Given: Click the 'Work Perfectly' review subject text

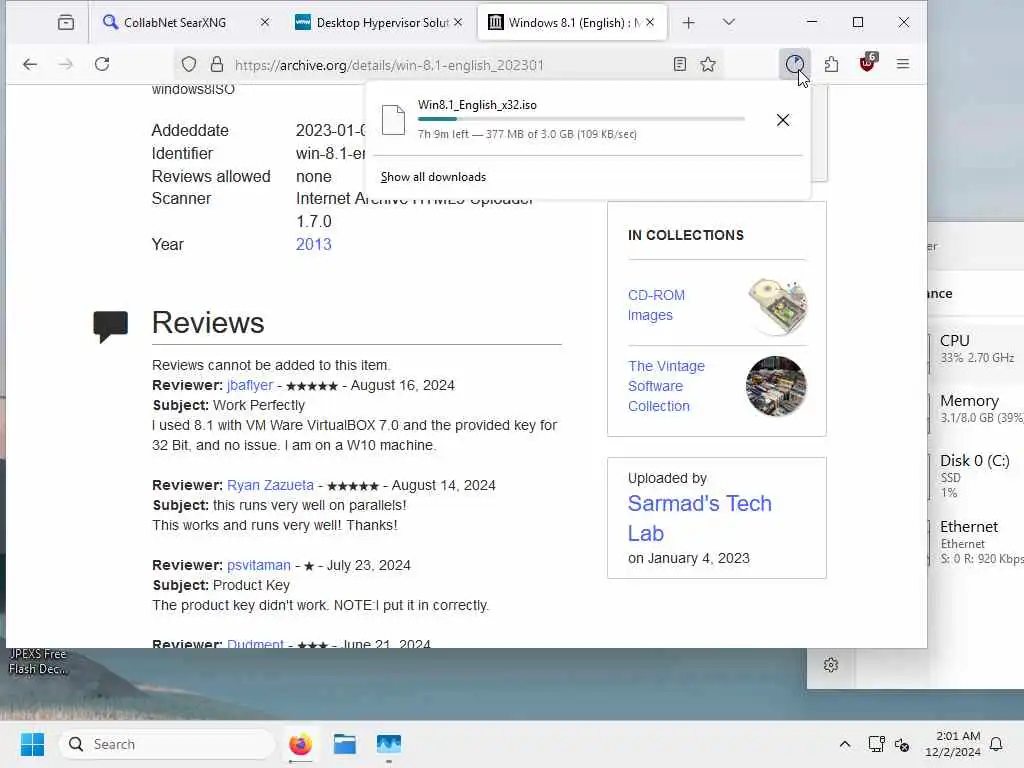Looking at the screenshot, I should [259, 405].
